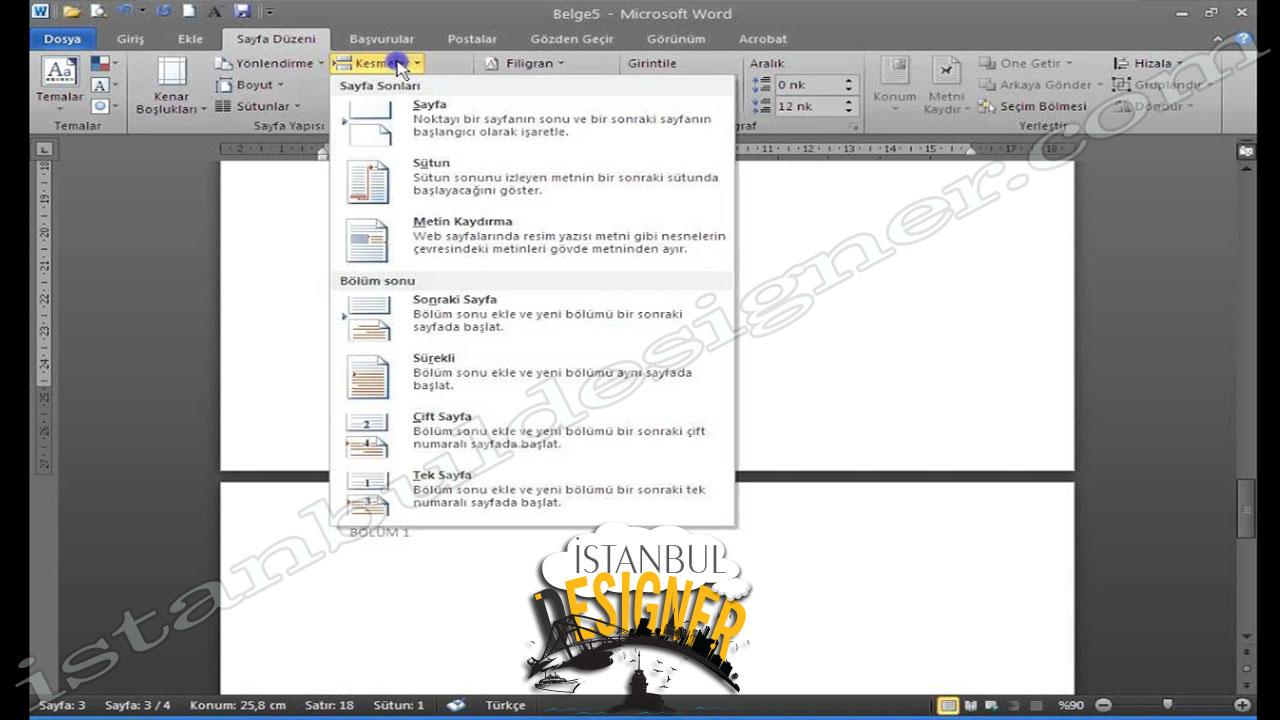Click Sayfa: 3 in status bar
The height and width of the screenshot is (720, 1280).
[x=62, y=705]
